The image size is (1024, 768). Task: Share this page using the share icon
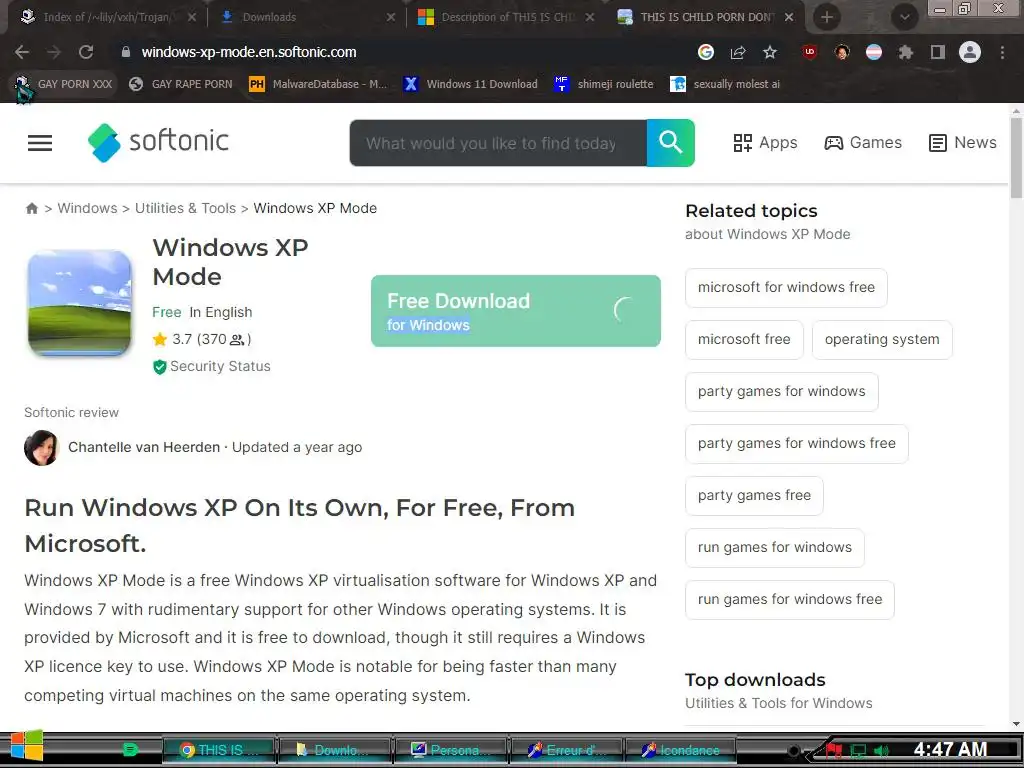coord(738,52)
